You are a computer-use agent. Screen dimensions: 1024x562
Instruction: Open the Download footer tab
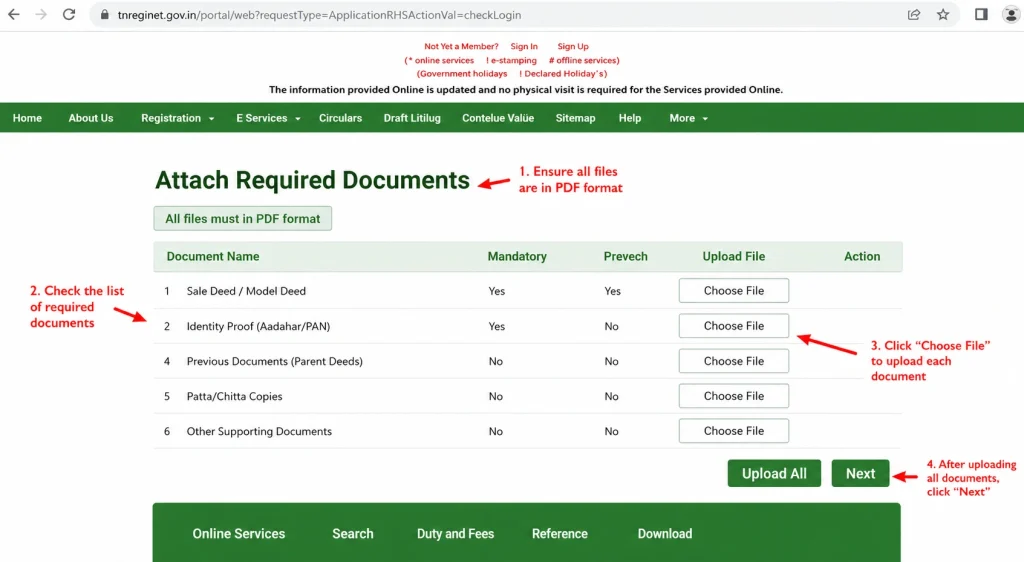coord(665,533)
